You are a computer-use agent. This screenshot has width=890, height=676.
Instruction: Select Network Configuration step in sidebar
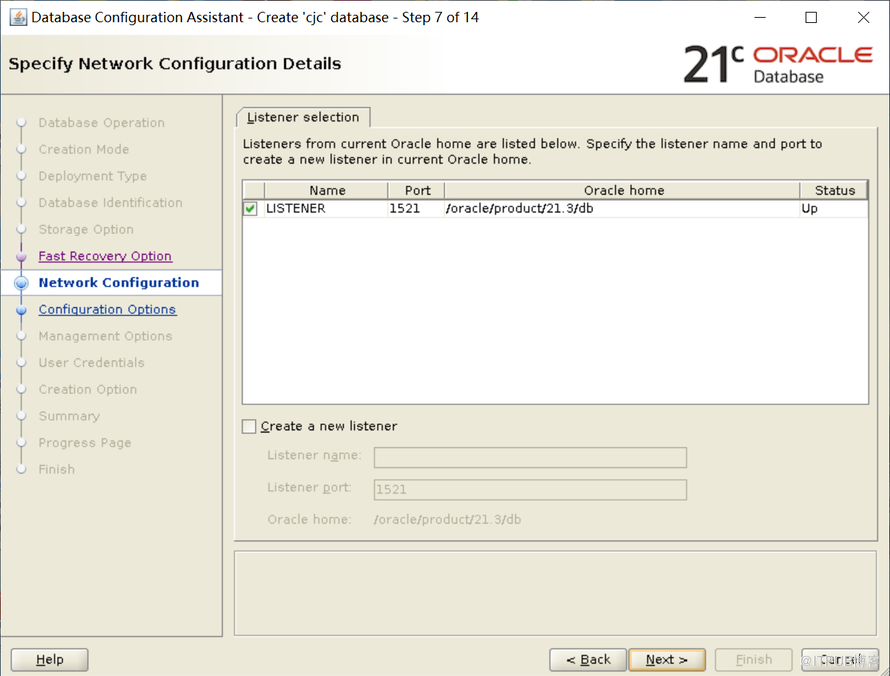pyautogui.click(x=119, y=283)
